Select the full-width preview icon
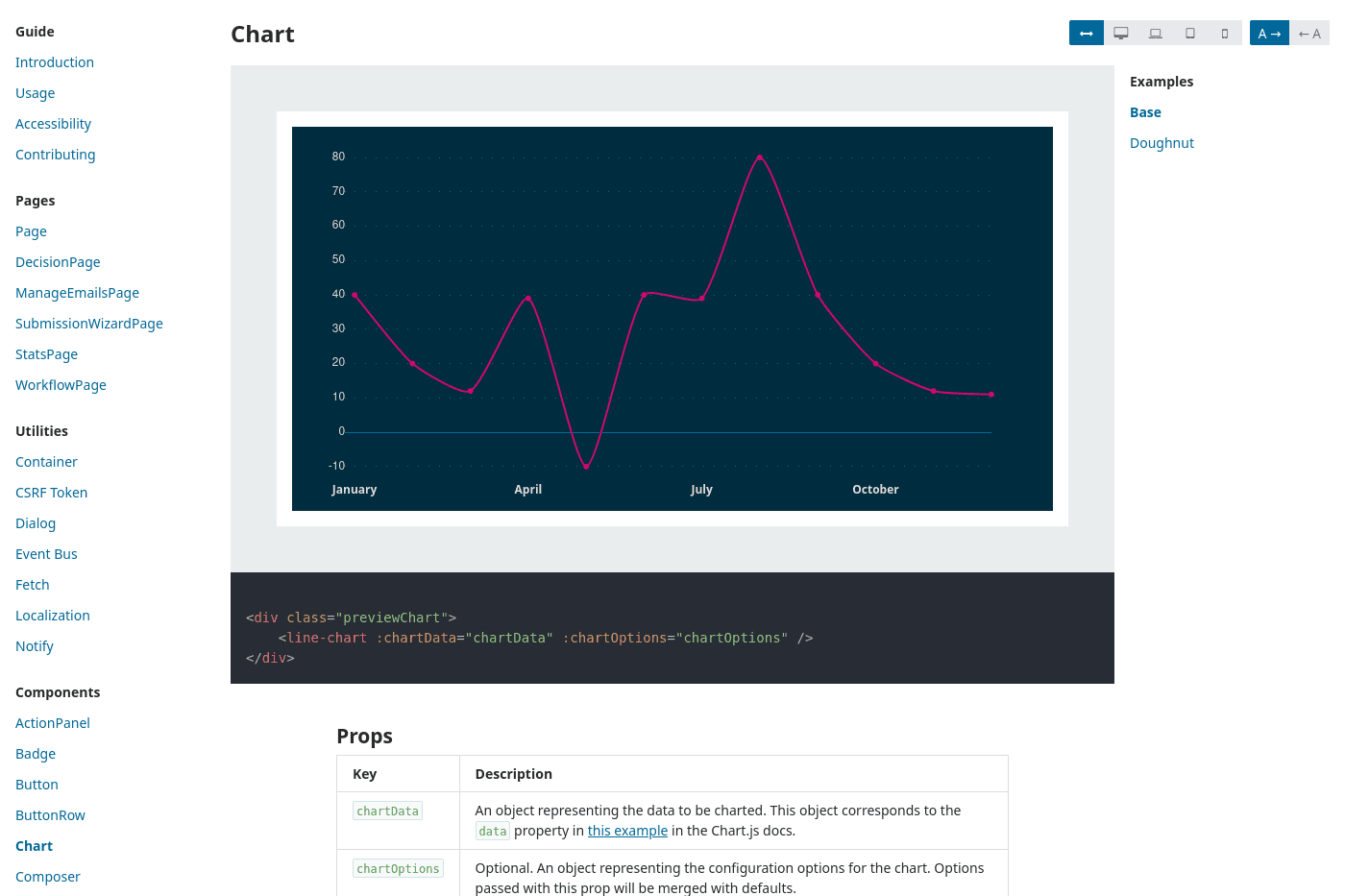1345x896 pixels. coord(1087,32)
